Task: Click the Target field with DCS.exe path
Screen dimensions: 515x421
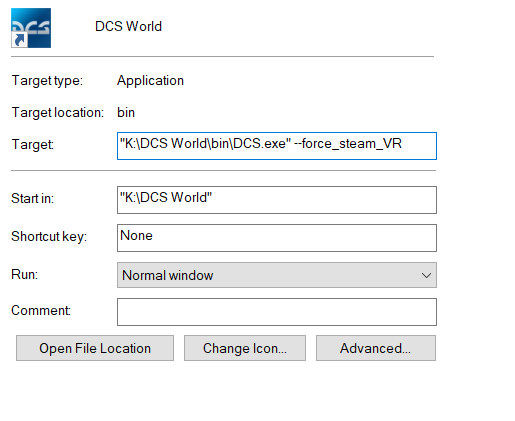Action: coord(277,146)
